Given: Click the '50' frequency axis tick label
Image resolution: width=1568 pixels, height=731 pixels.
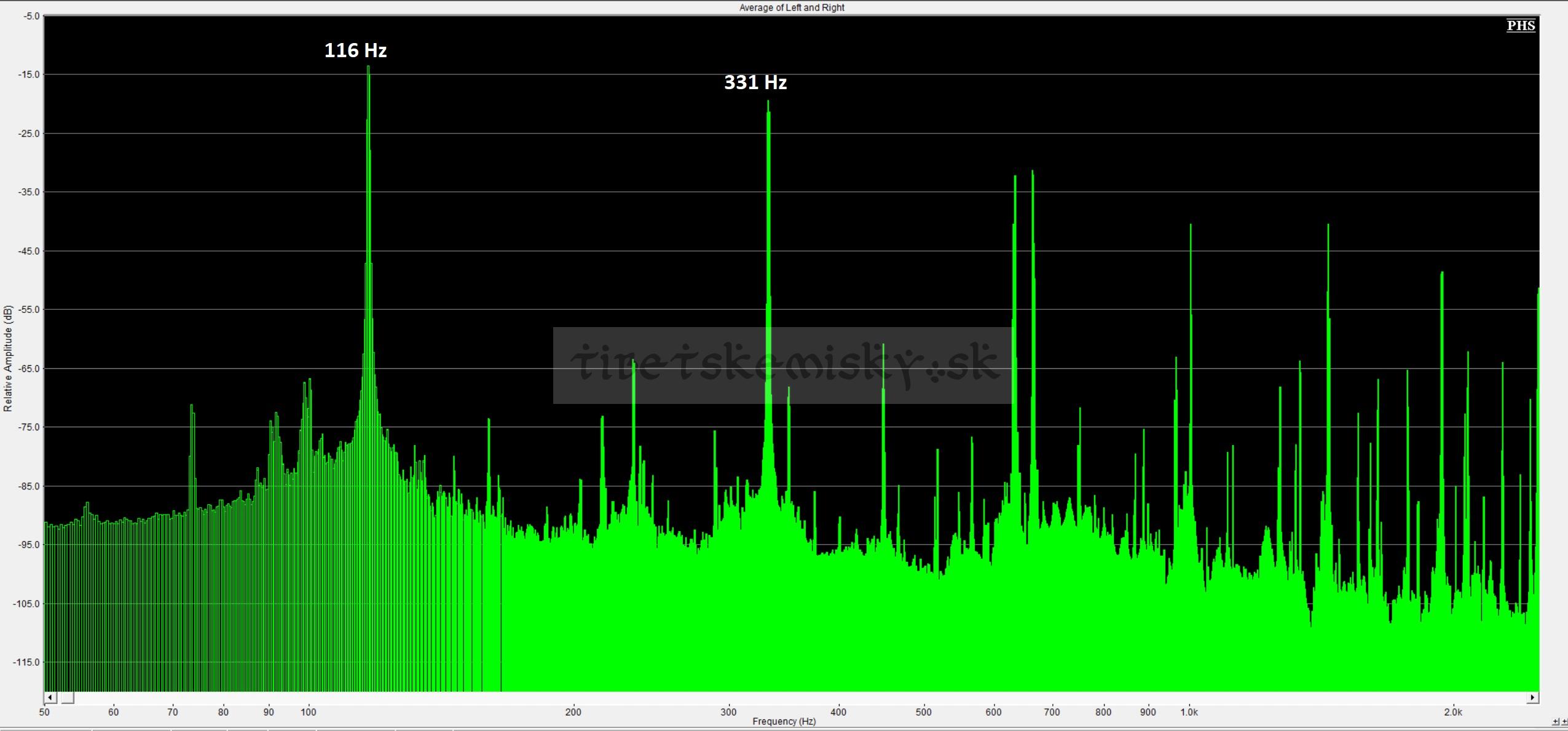Looking at the screenshot, I should tap(44, 712).
